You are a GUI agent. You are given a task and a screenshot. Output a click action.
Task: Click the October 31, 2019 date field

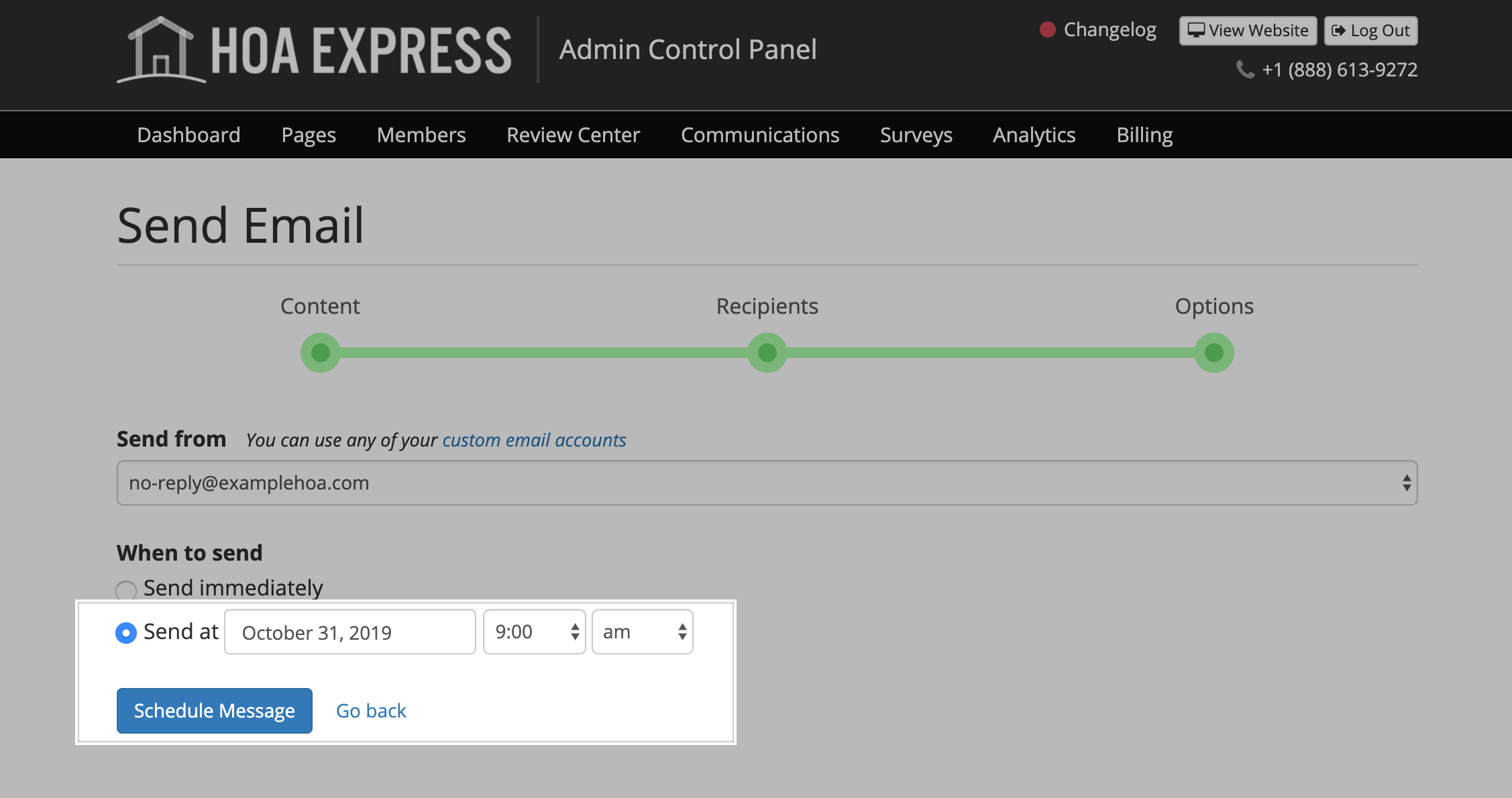349,632
